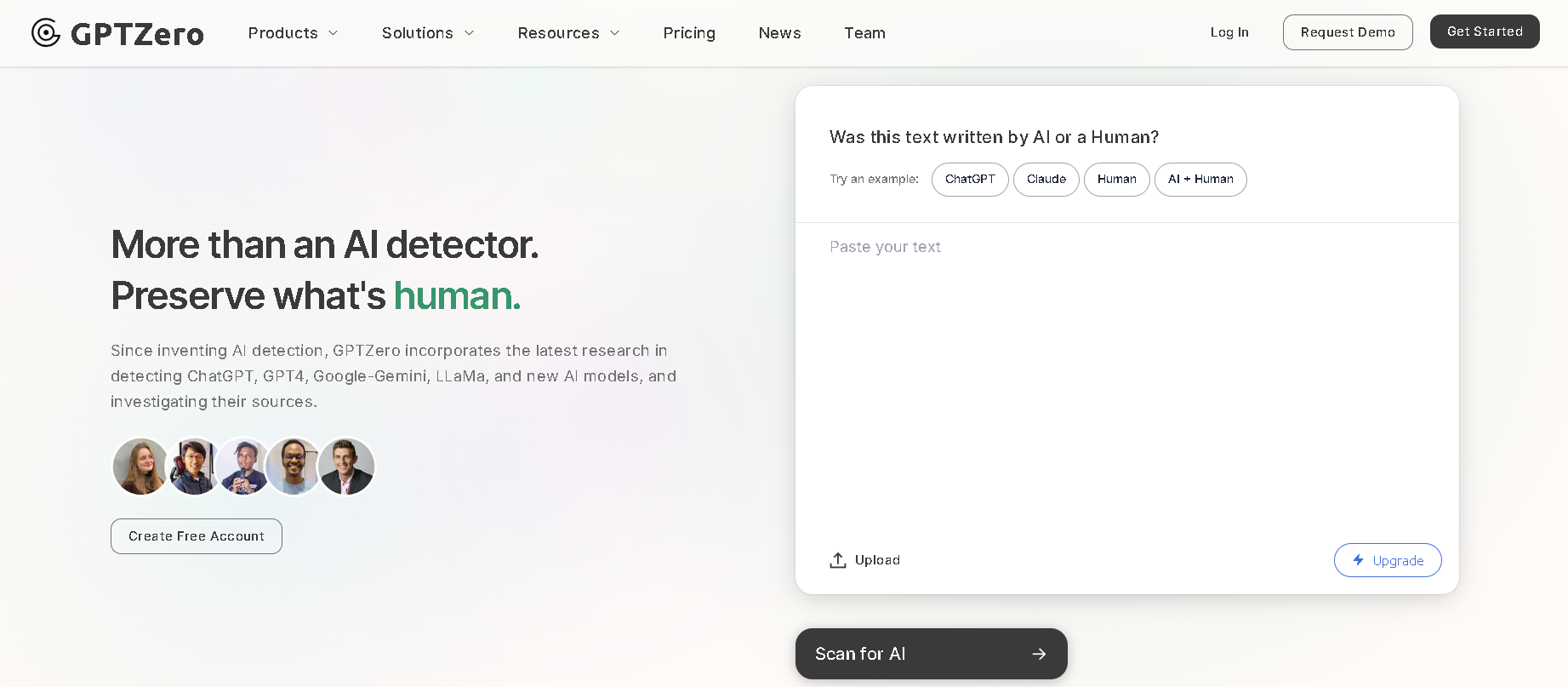This screenshot has width=1568, height=687.
Task: Click the GPTZero brand name text
Action: (x=137, y=34)
